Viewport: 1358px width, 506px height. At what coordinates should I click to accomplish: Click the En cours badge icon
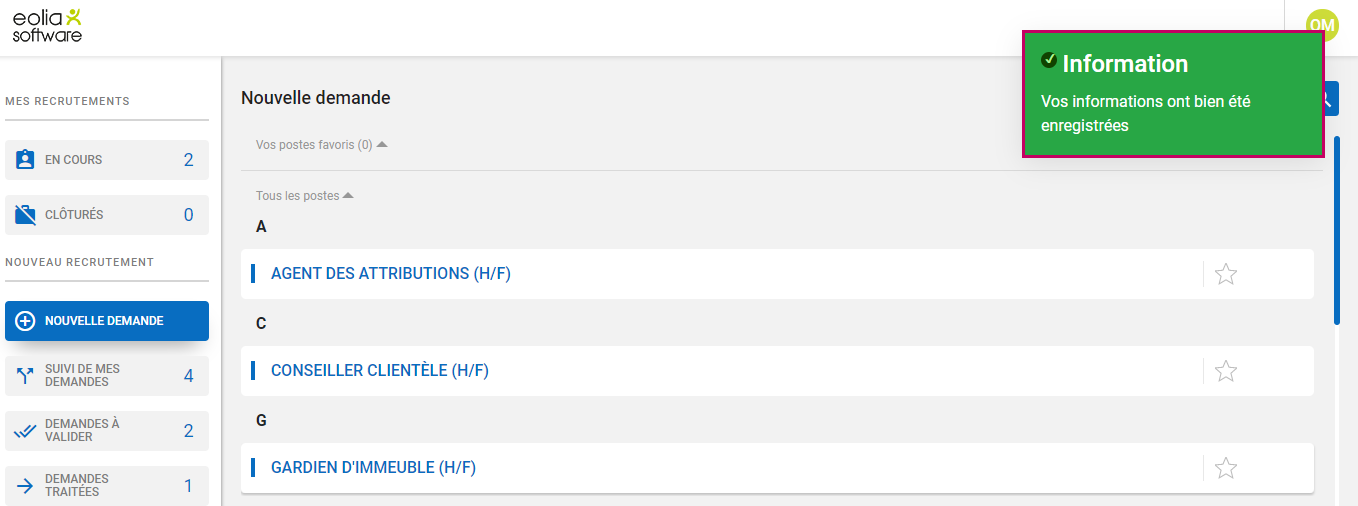pos(26,160)
